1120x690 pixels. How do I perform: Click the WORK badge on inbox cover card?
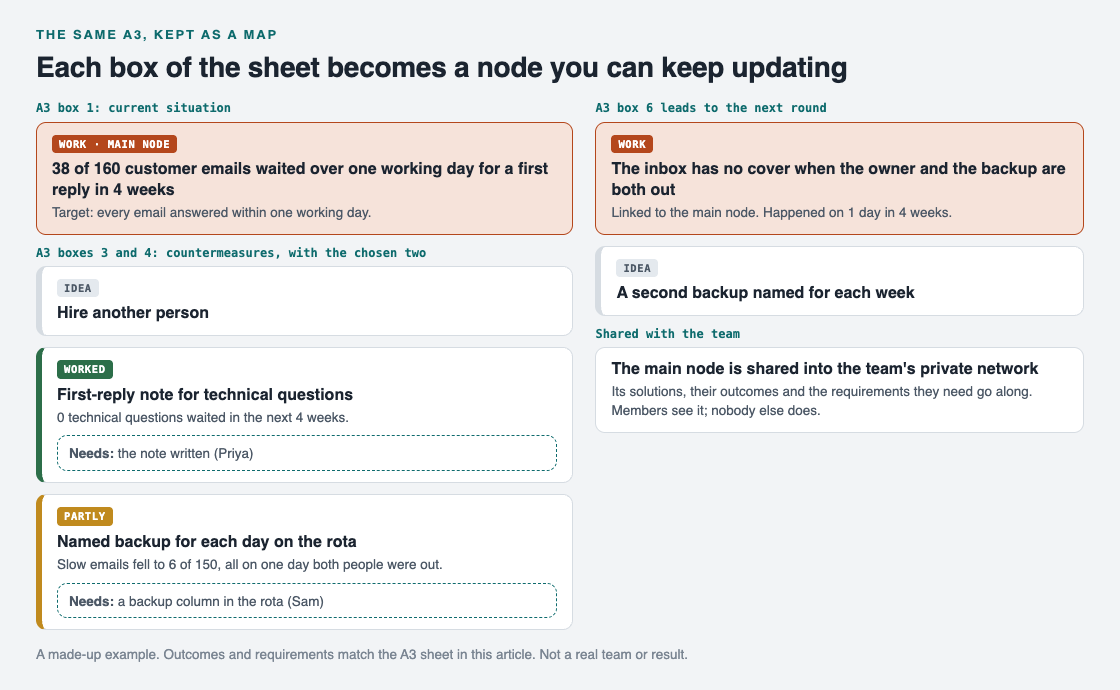(631, 144)
